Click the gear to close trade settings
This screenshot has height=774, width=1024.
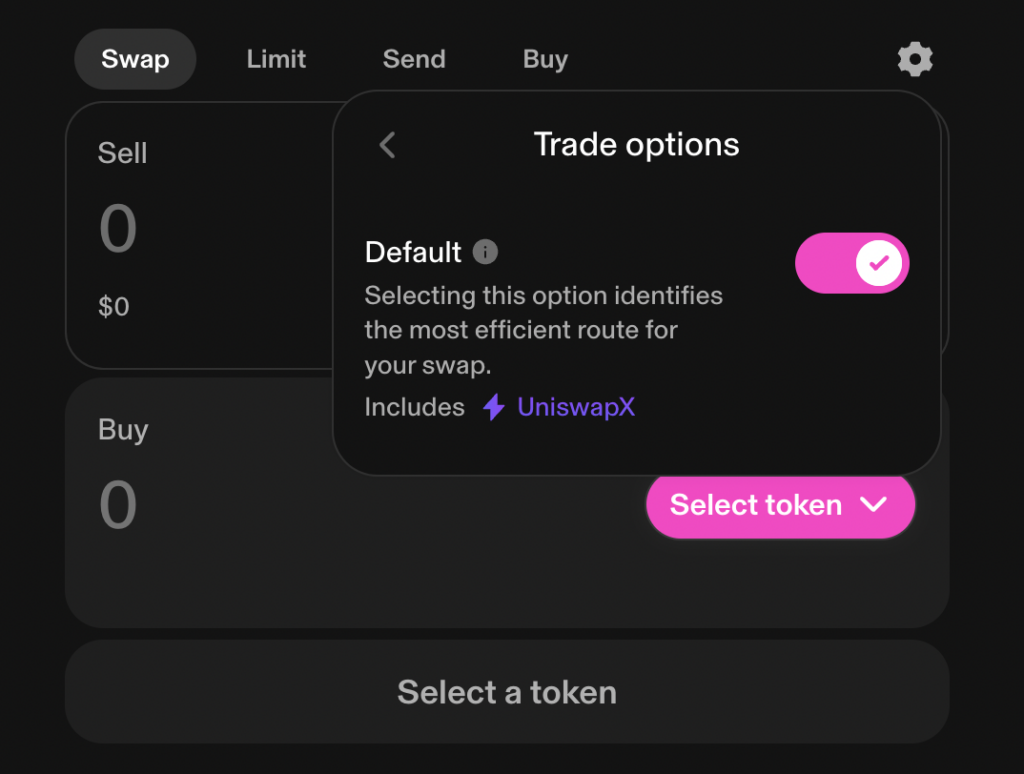point(914,59)
